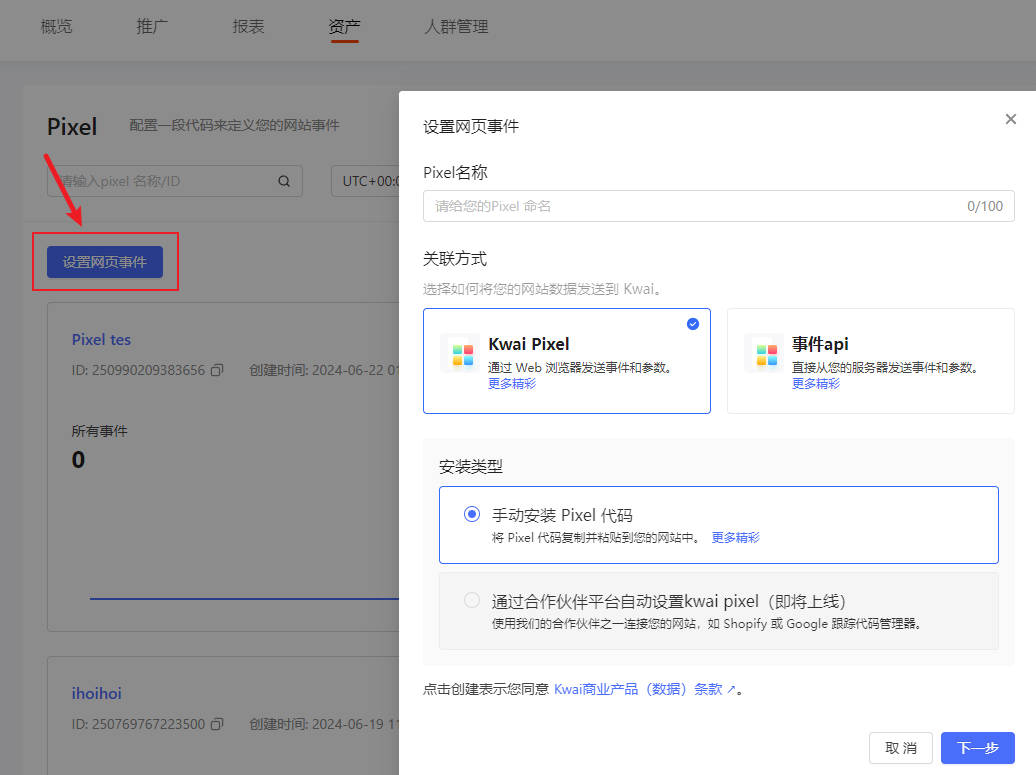This screenshot has height=775, width=1036.
Task: Click the Kwai Pixel logo icon
Action: (x=461, y=354)
